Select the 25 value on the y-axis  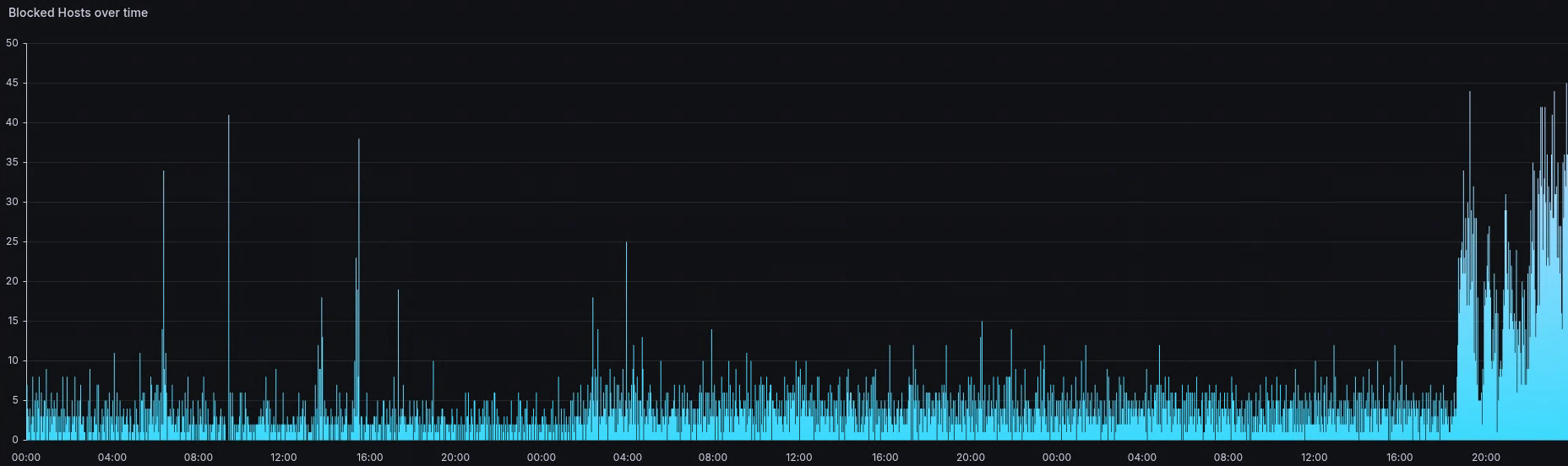tap(12, 241)
